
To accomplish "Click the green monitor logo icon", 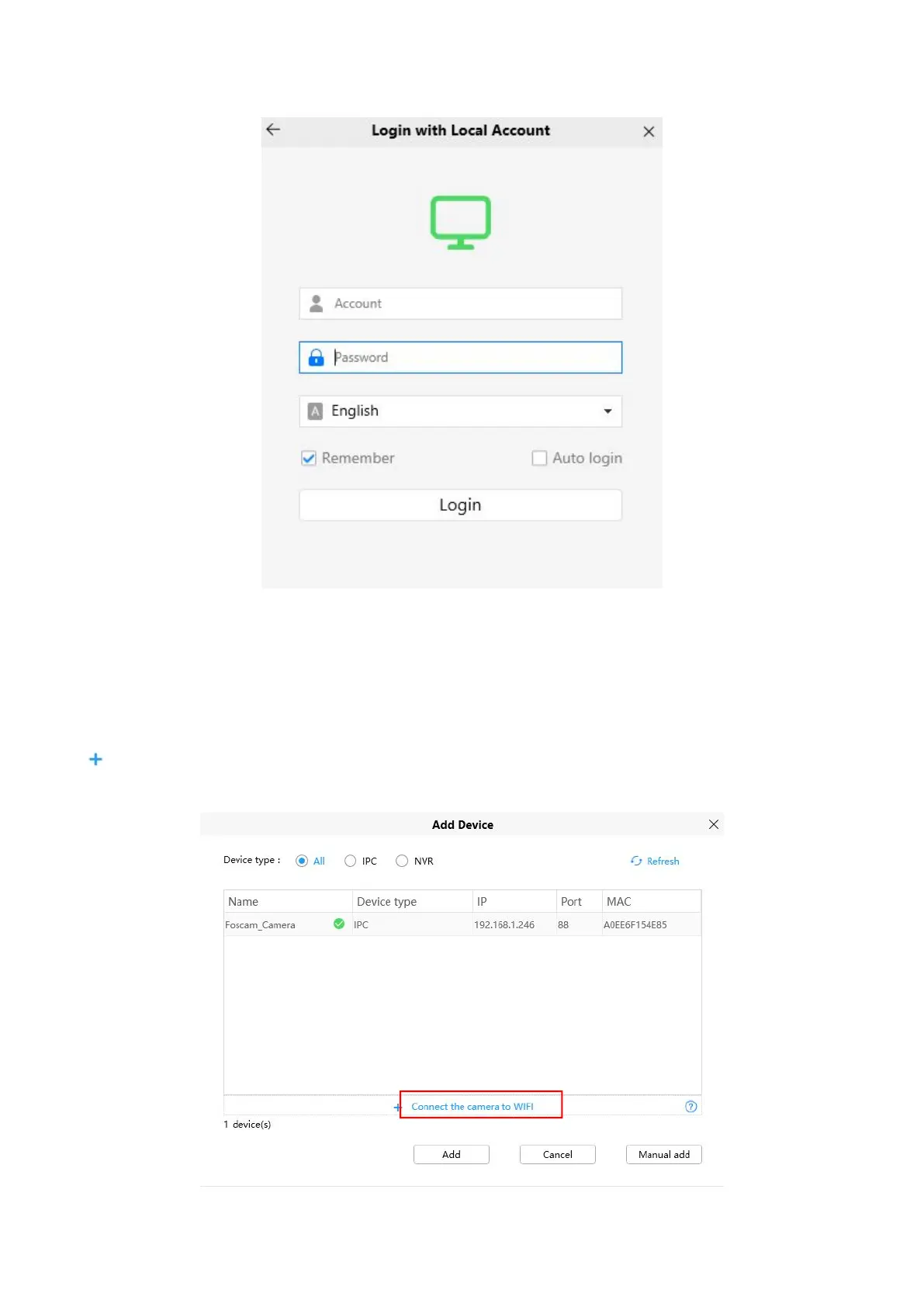I will [x=461, y=223].
